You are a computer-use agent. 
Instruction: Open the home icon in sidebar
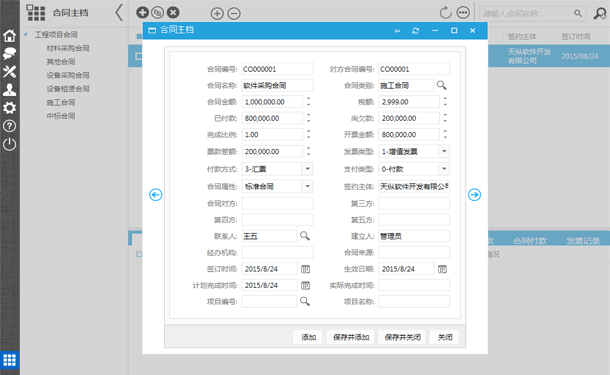click(x=9, y=36)
